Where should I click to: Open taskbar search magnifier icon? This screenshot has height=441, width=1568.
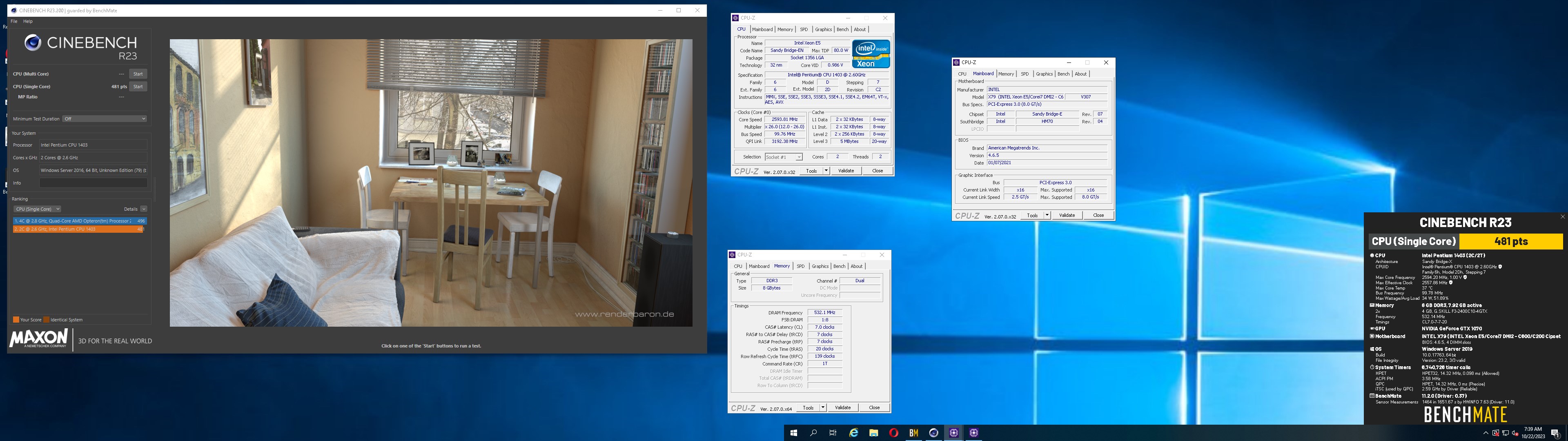(813, 433)
